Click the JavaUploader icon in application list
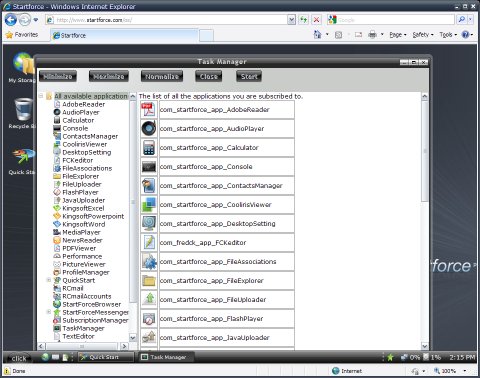The height and width of the screenshot is (378, 480). click(148, 338)
